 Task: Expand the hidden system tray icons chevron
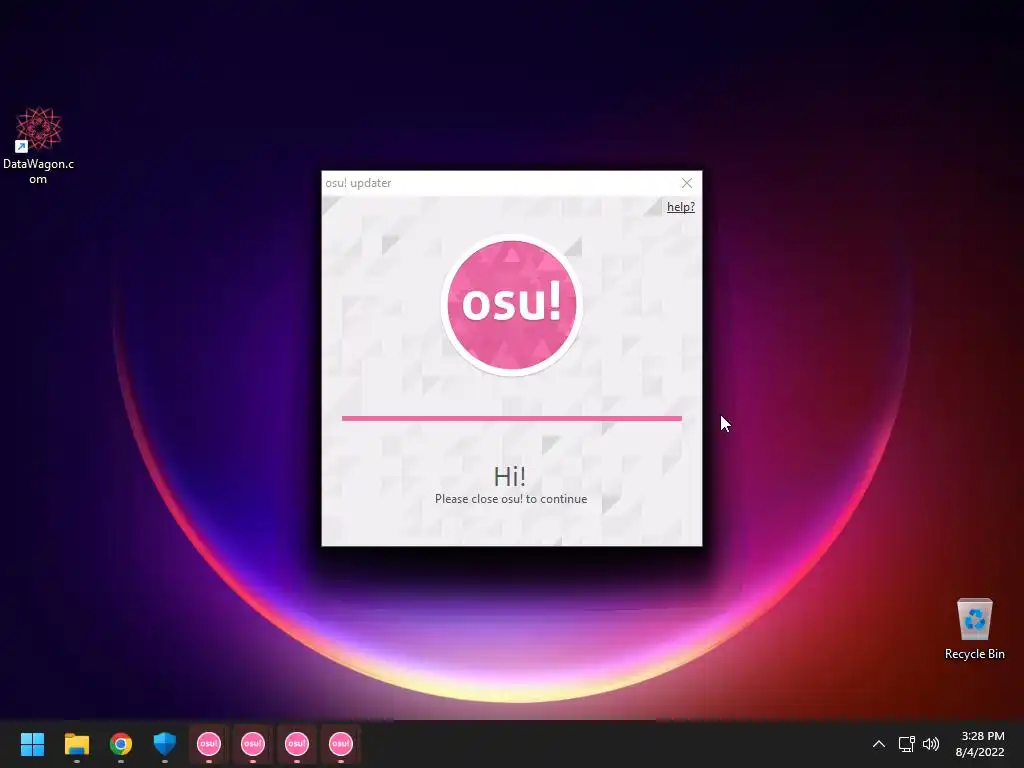point(878,744)
